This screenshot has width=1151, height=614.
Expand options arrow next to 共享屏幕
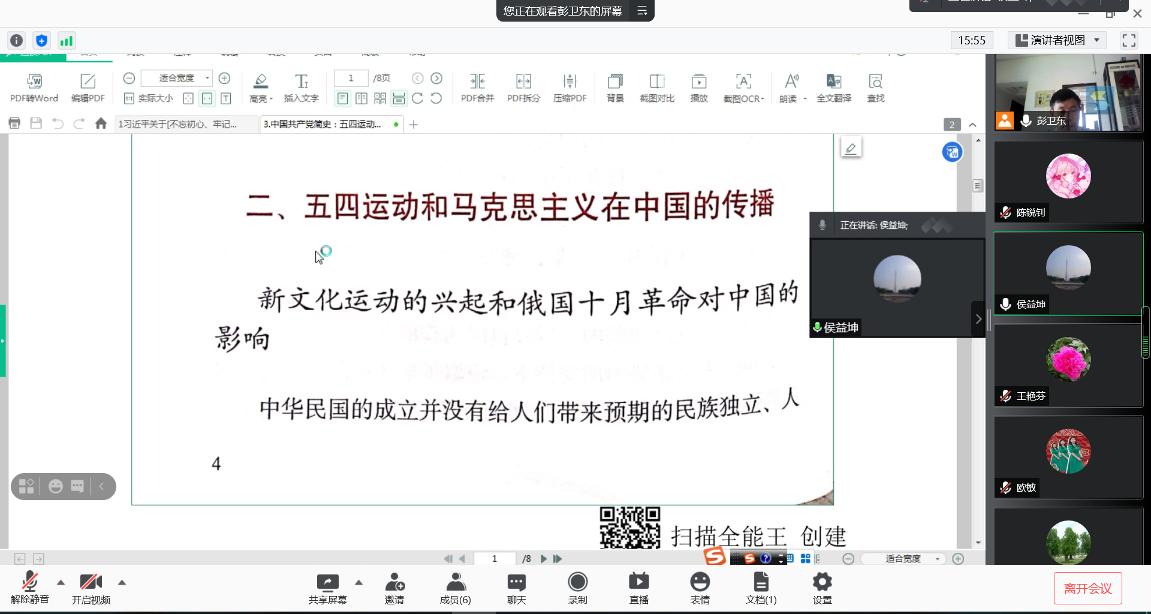pyautogui.click(x=358, y=582)
